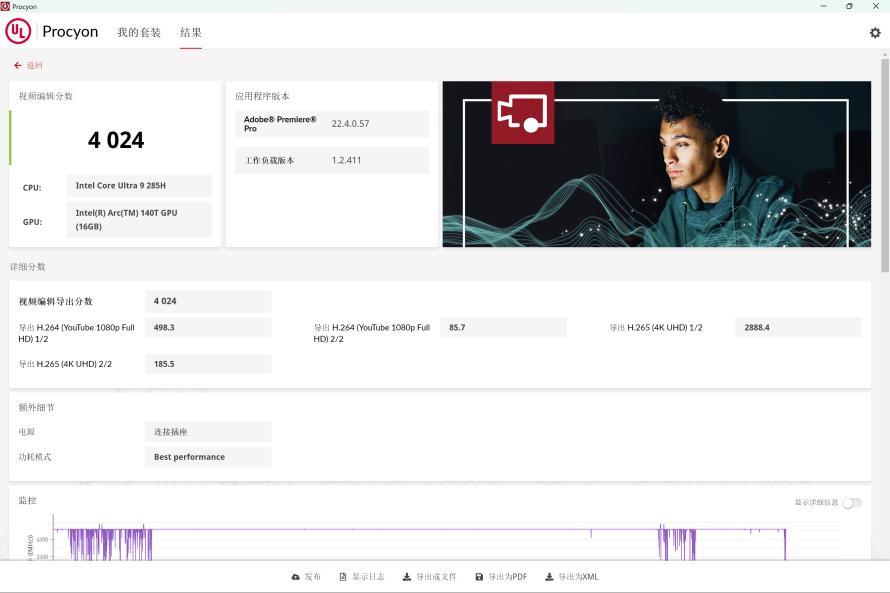This screenshot has width=890, height=593.
Task: Click the 发布 publish button
Action: click(x=306, y=577)
